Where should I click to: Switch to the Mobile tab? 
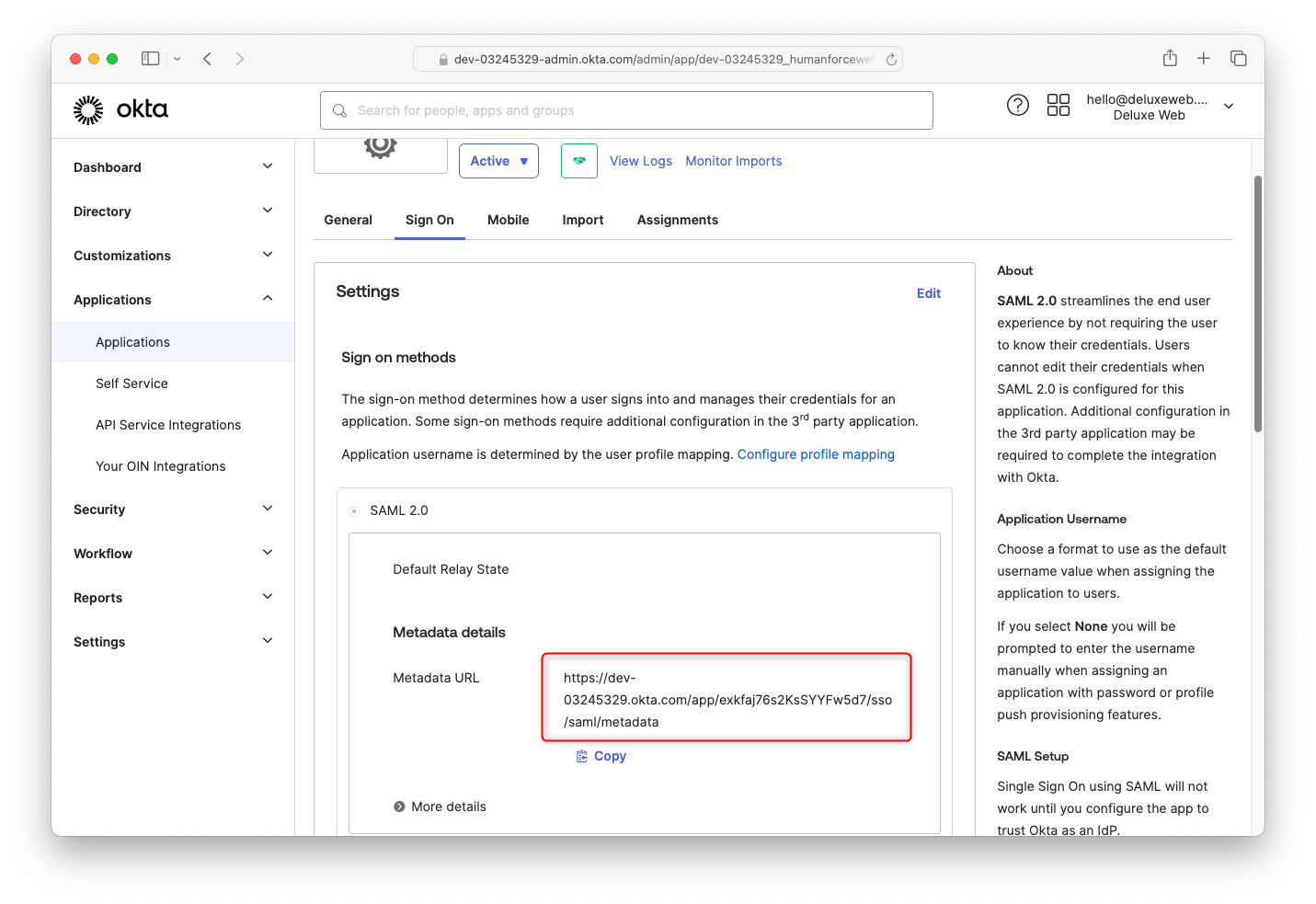(x=509, y=220)
